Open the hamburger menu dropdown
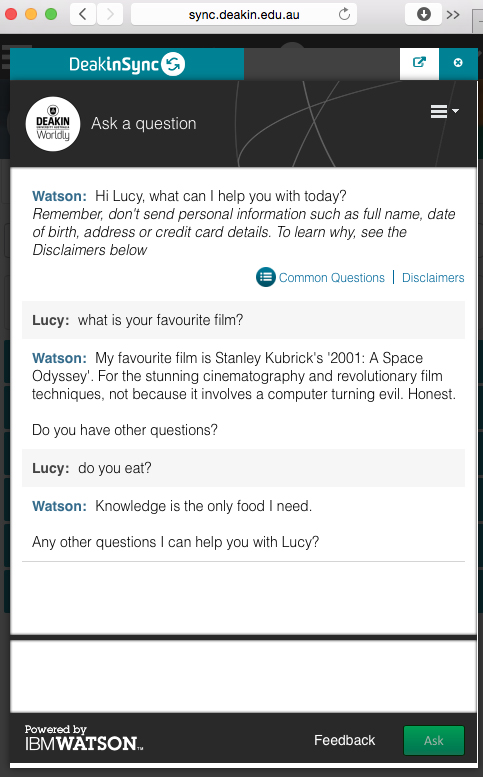The width and height of the screenshot is (483, 777). click(x=444, y=111)
